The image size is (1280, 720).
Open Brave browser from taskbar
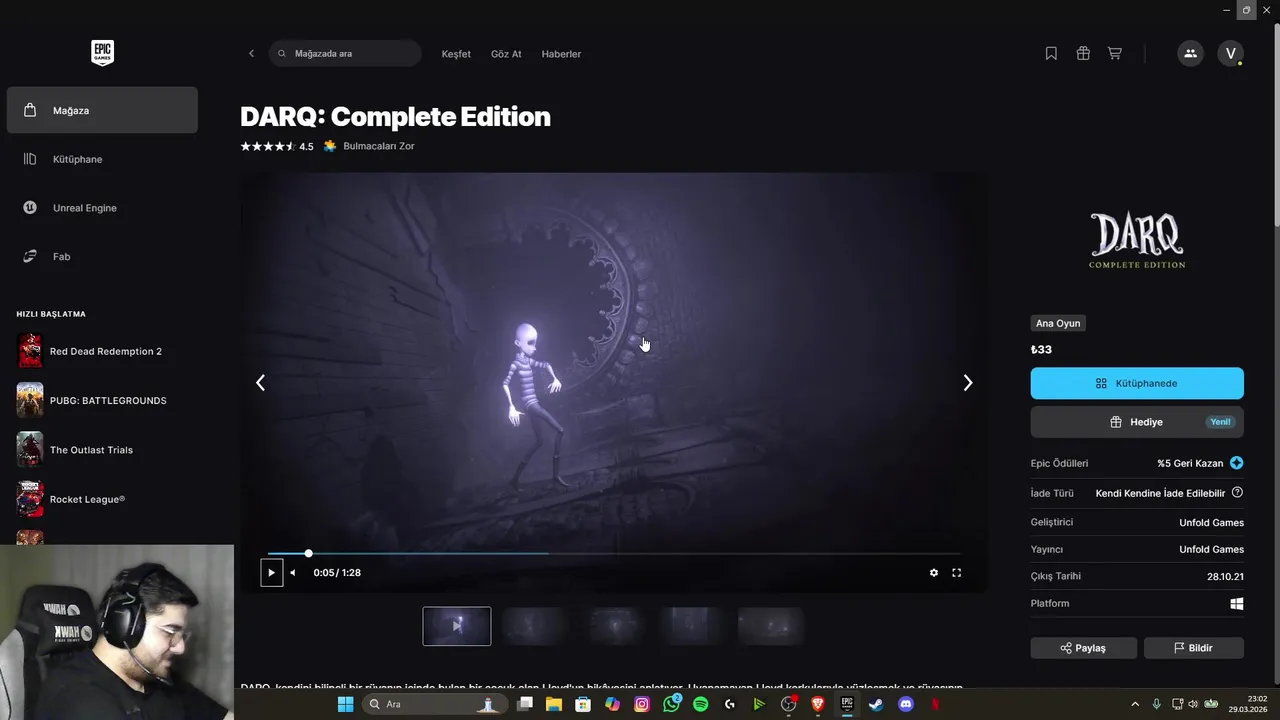tap(818, 704)
